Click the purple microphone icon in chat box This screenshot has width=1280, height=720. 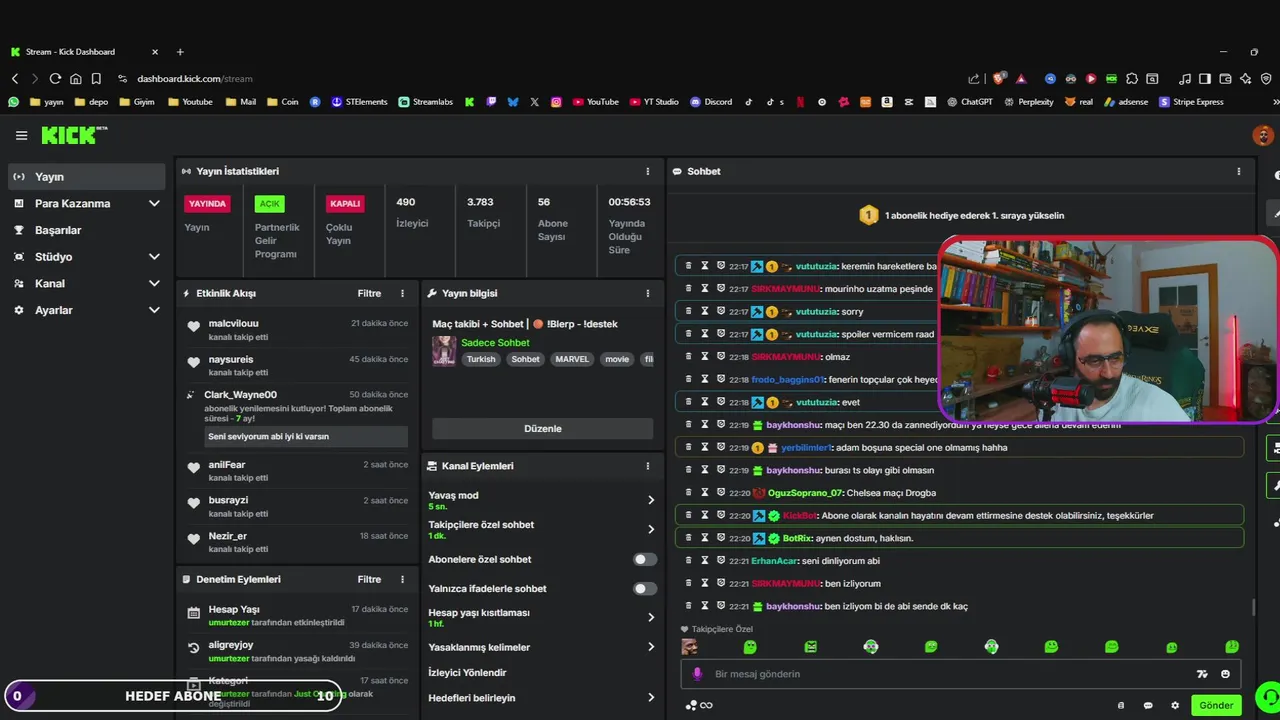pyautogui.click(x=697, y=674)
